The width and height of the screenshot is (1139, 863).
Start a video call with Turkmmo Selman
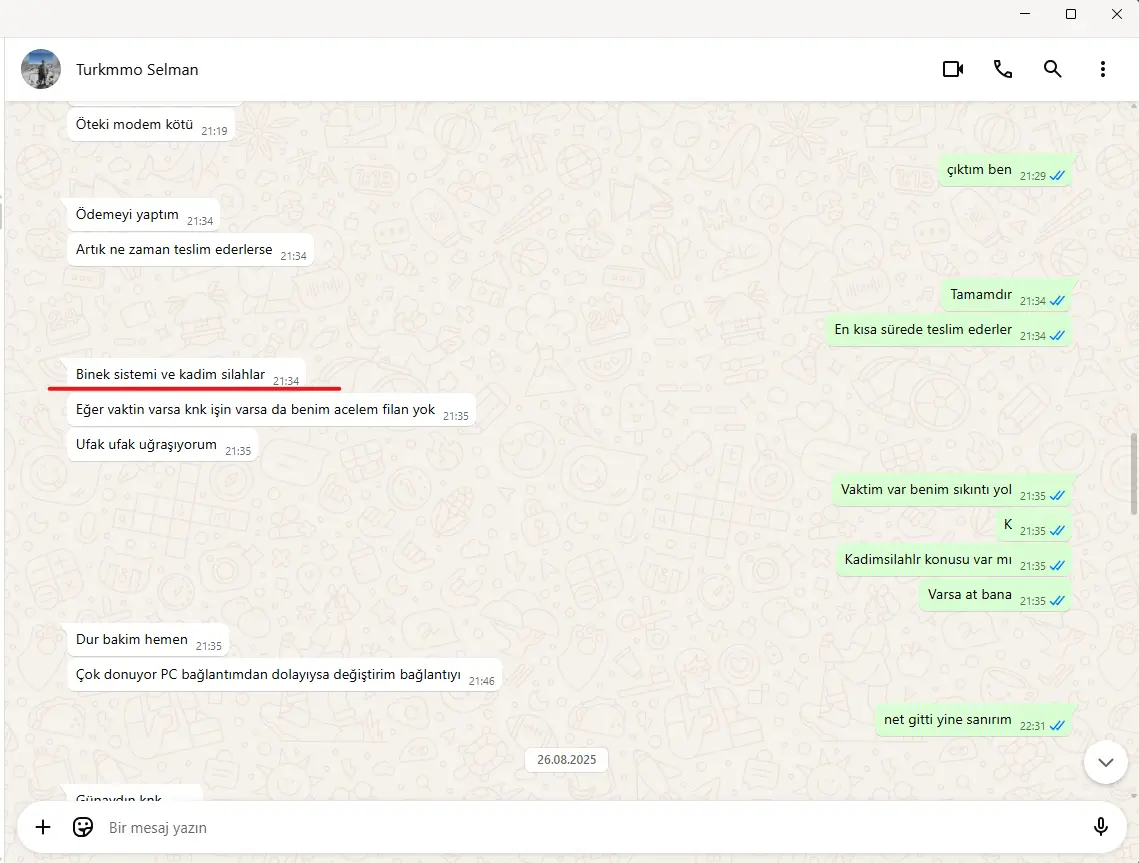coord(953,69)
